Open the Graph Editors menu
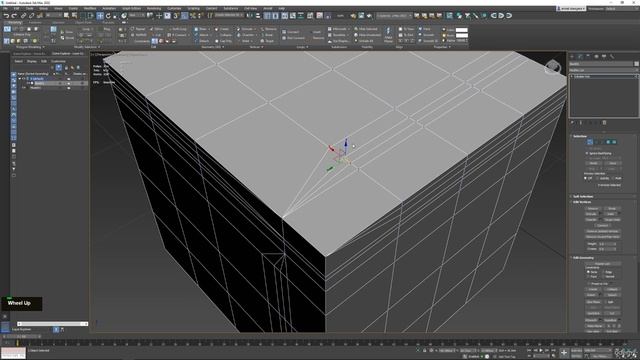The image size is (640, 360). [x=131, y=8]
